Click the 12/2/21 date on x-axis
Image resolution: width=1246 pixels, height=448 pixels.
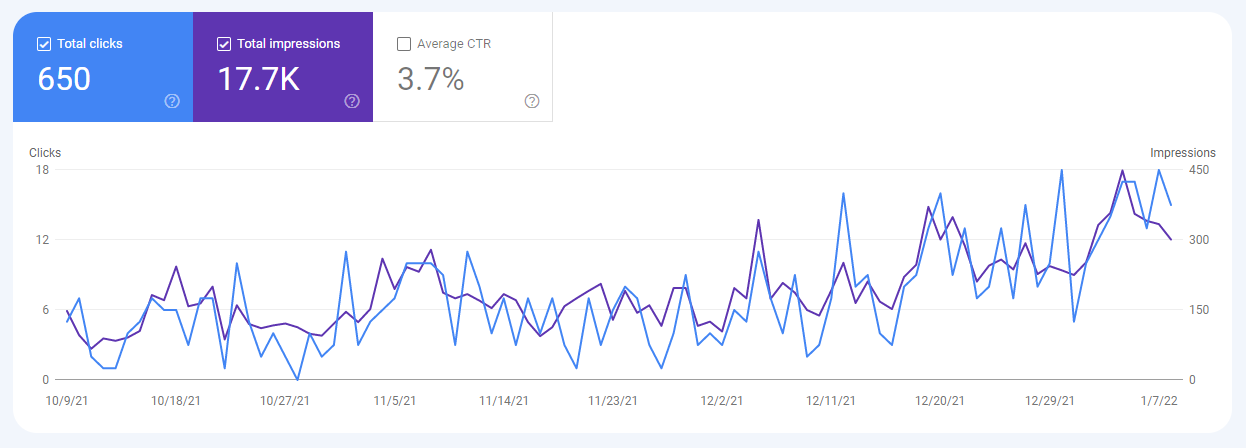click(721, 401)
